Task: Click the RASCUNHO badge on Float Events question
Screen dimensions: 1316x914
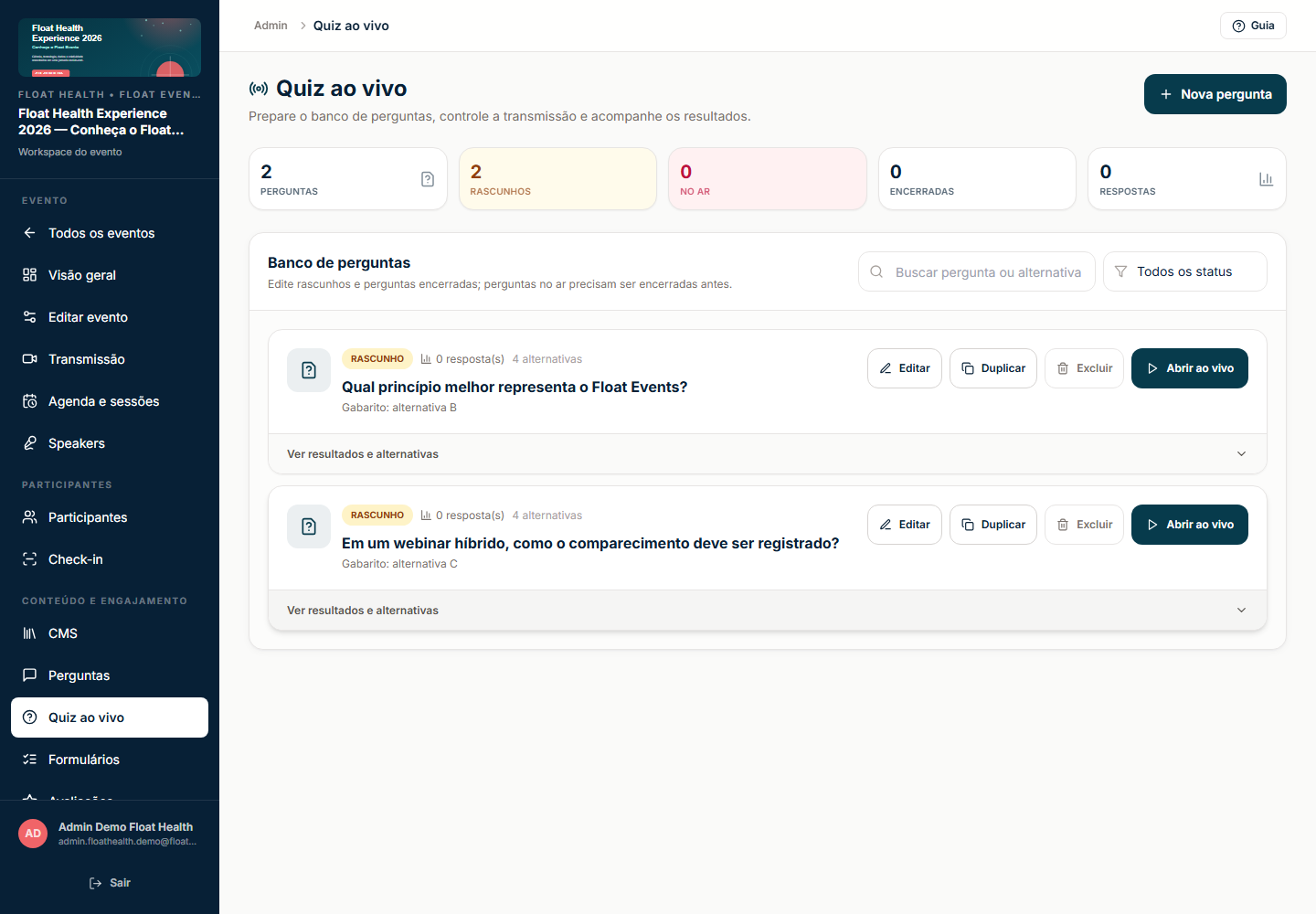Action: (x=377, y=359)
